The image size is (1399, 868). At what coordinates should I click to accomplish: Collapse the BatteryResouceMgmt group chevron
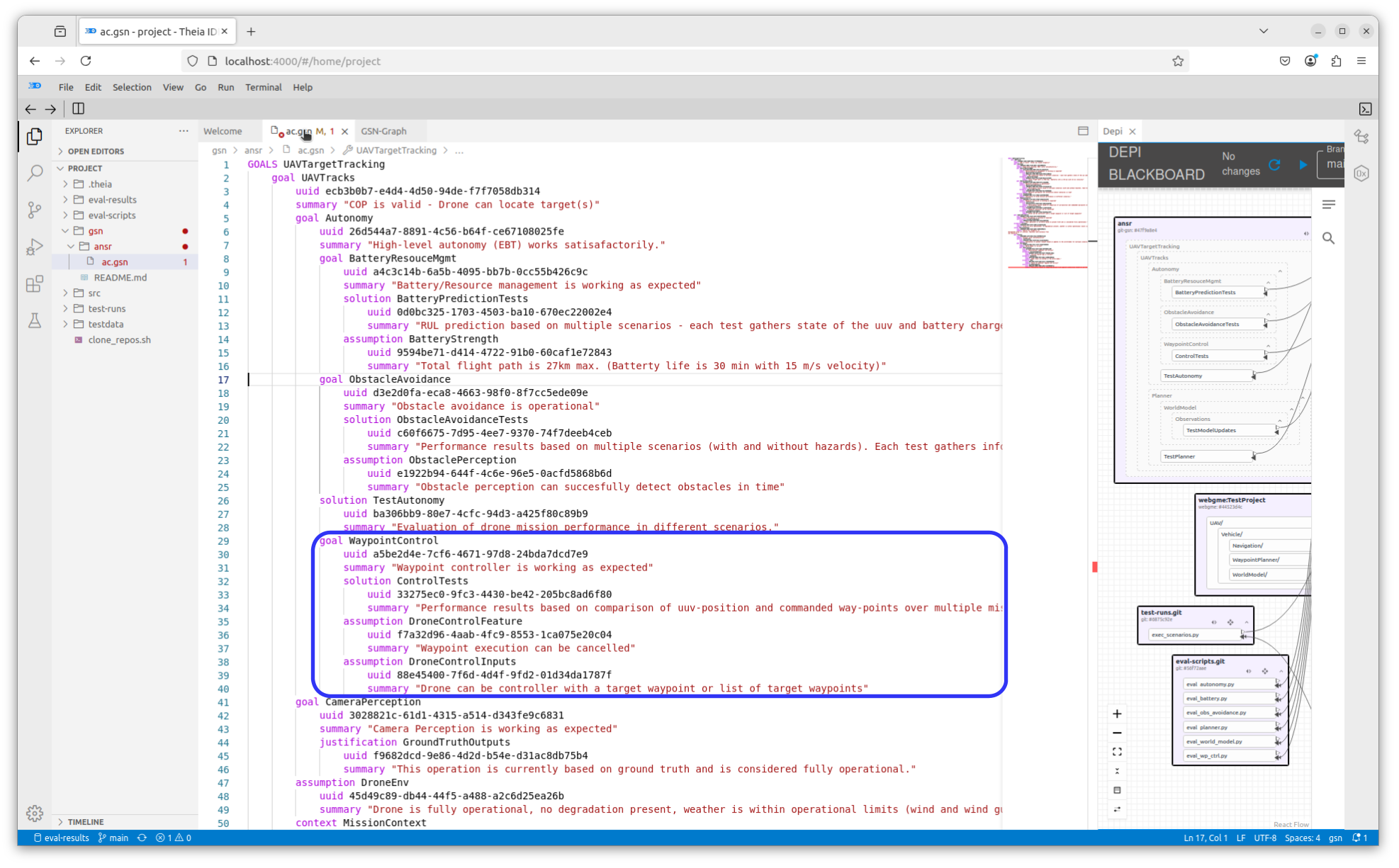pos(1268,282)
